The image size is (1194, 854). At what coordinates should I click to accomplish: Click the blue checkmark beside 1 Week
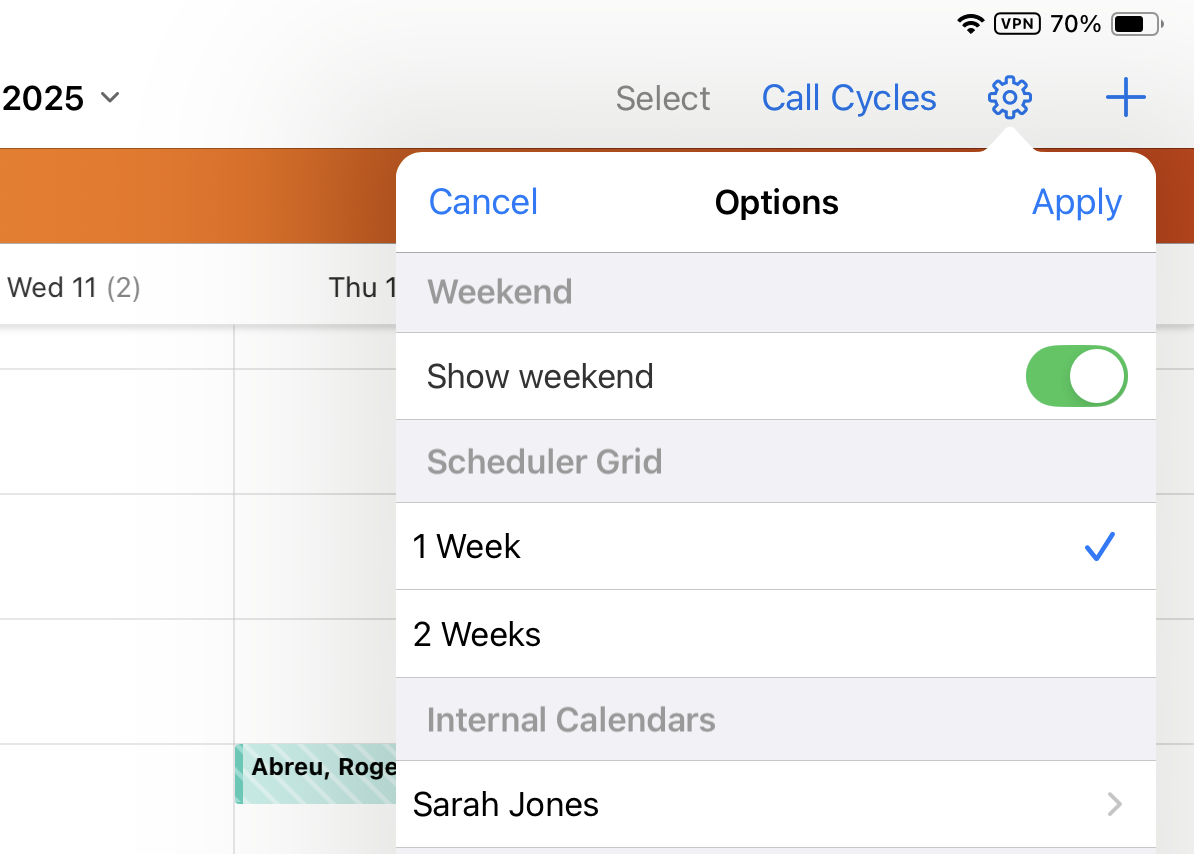[x=1099, y=546]
